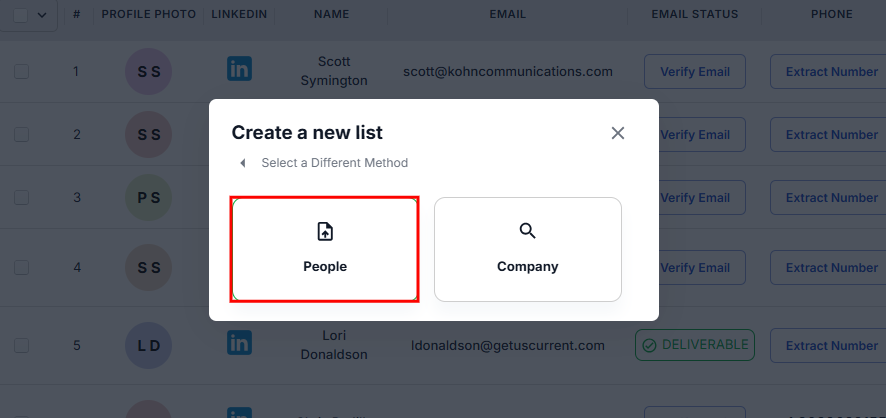
Task: Click the upload icon in the People card
Action: pyautogui.click(x=325, y=232)
